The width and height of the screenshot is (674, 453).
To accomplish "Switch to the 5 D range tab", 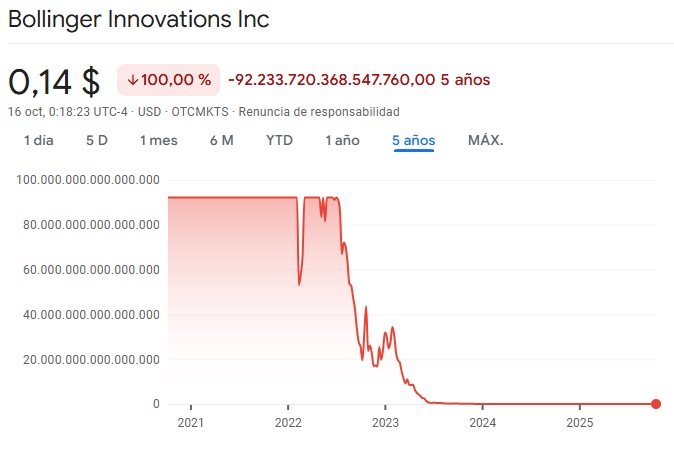I will [97, 140].
